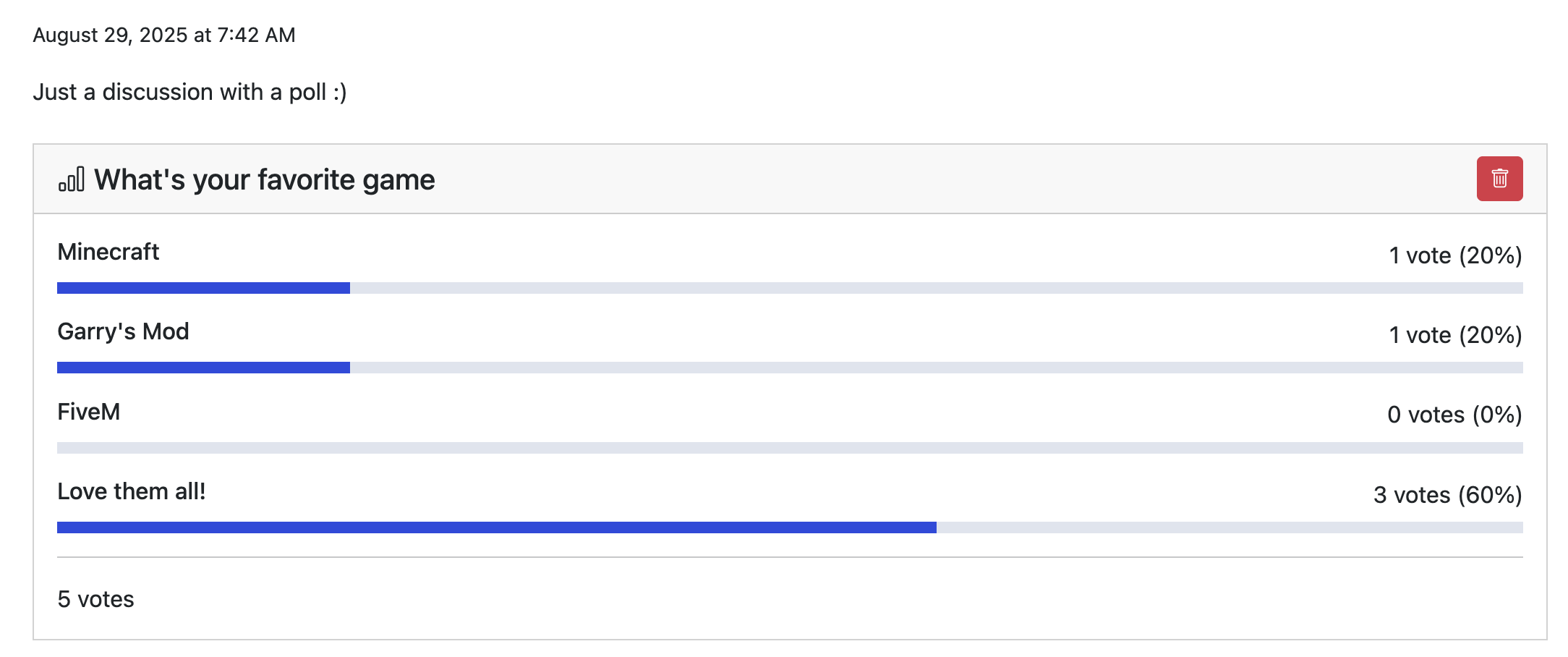This screenshot has width=1568, height=657.
Task: Click the discussion text about a poll
Action: [x=189, y=92]
